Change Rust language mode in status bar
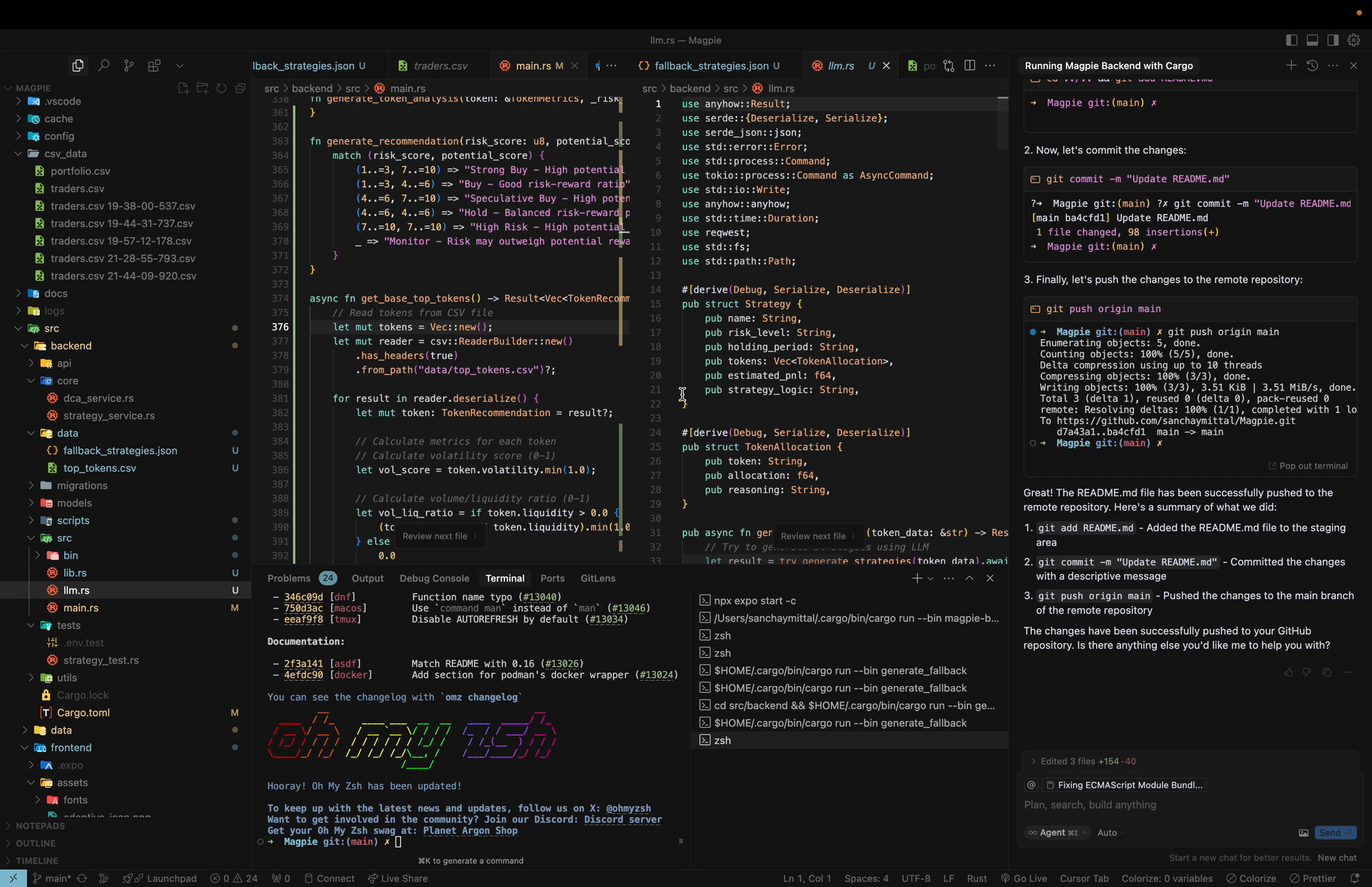The image size is (1372, 887). (x=977, y=878)
